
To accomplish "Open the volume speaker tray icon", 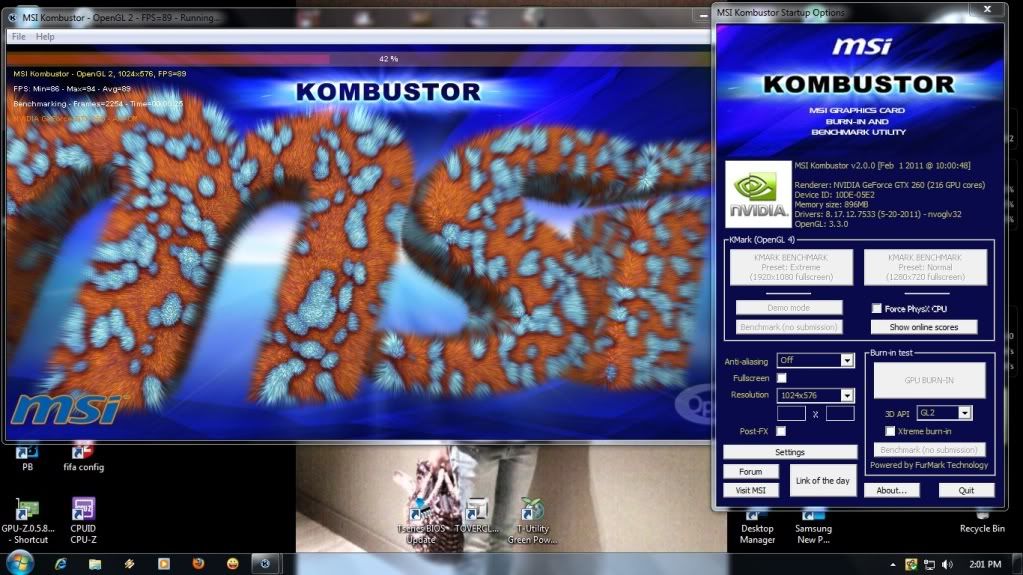I will [x=947, y=565].
